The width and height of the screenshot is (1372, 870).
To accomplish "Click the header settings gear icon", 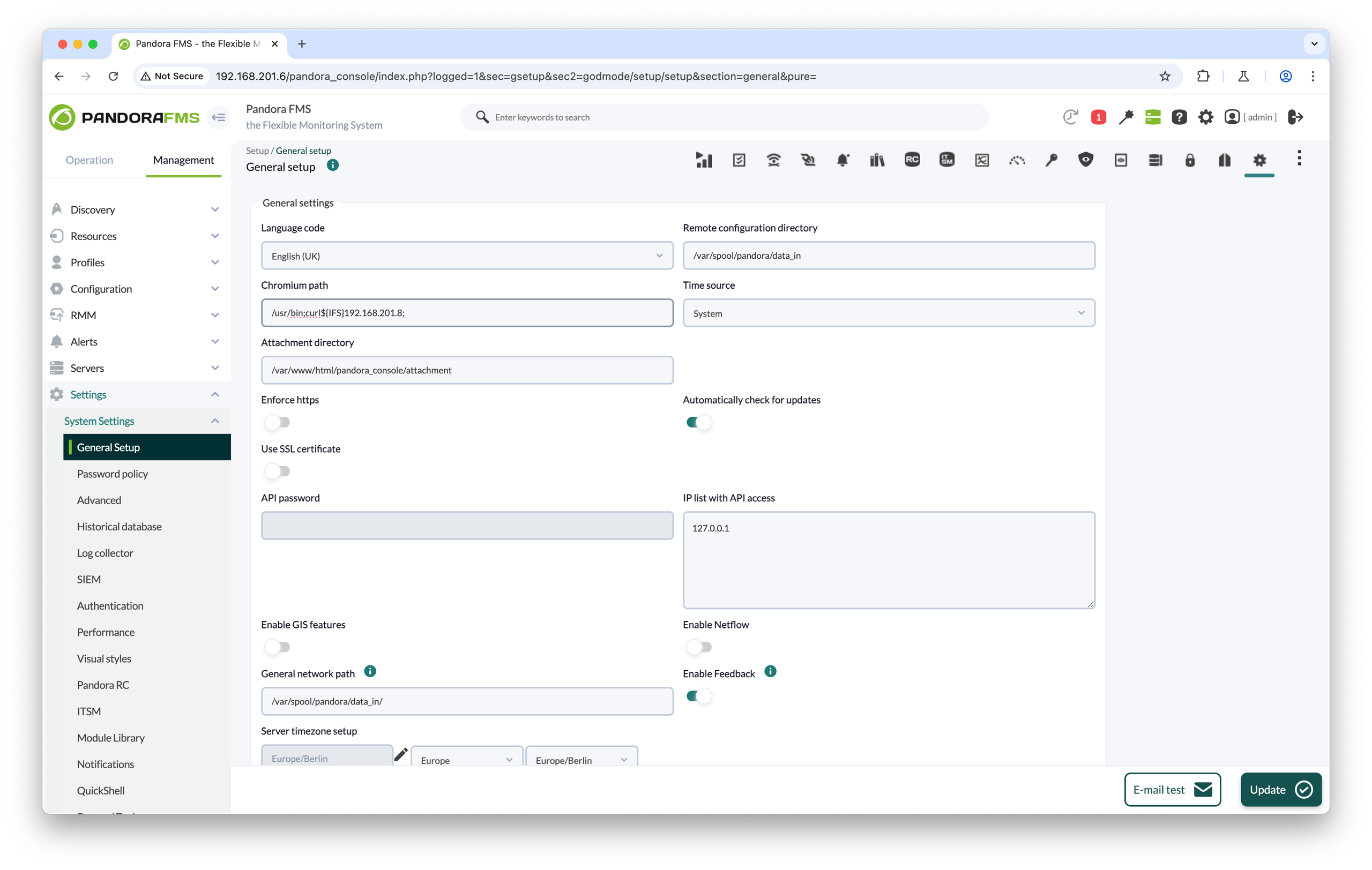I will (1206, 117).
